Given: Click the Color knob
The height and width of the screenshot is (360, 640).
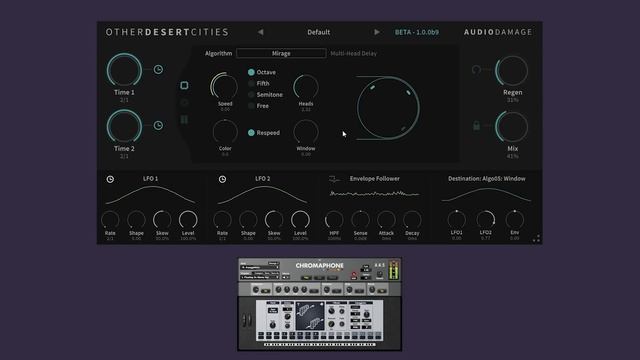Looking at the screenshot, I should coord(225,132).
